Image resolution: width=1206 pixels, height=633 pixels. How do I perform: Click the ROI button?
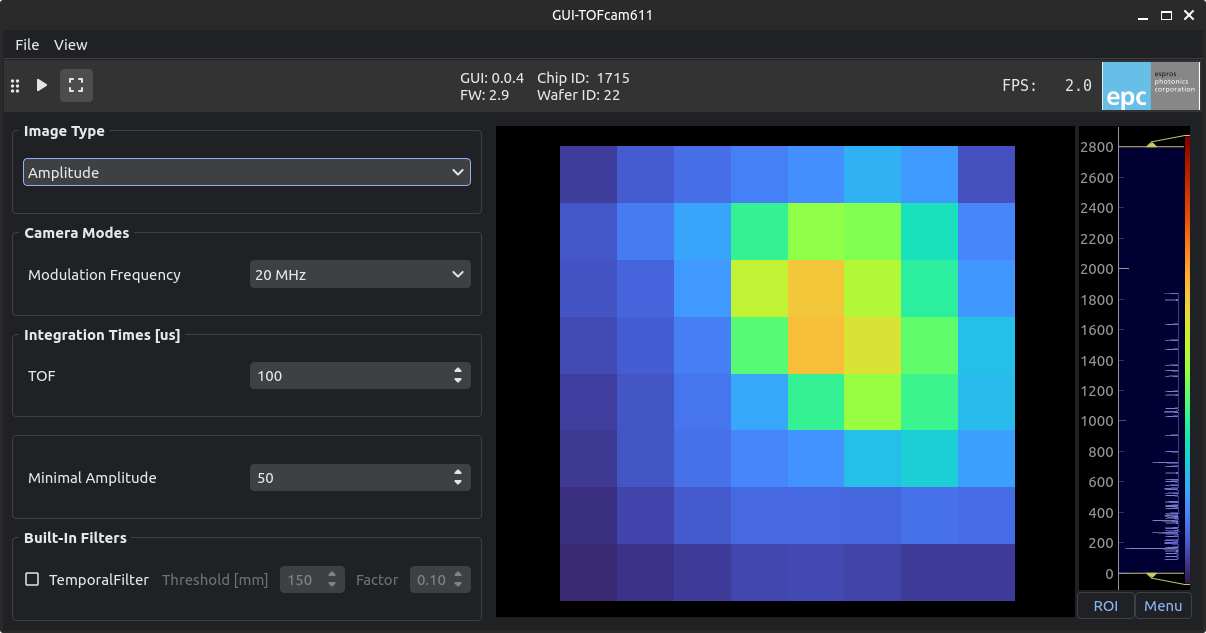1106,606
